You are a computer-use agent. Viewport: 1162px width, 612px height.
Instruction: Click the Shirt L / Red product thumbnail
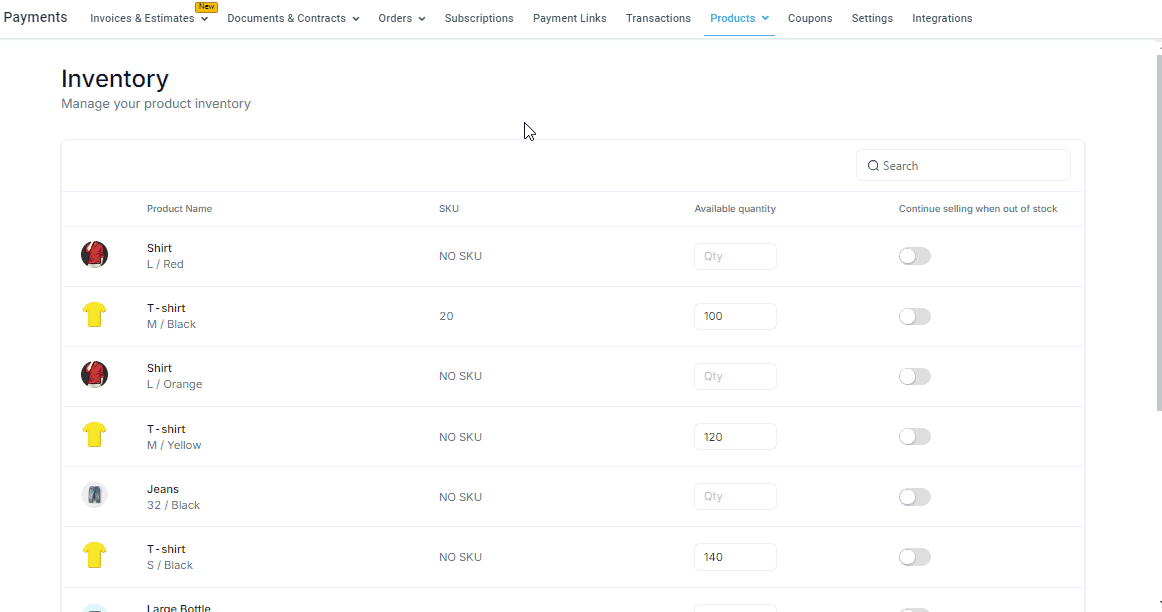[94, 255]
